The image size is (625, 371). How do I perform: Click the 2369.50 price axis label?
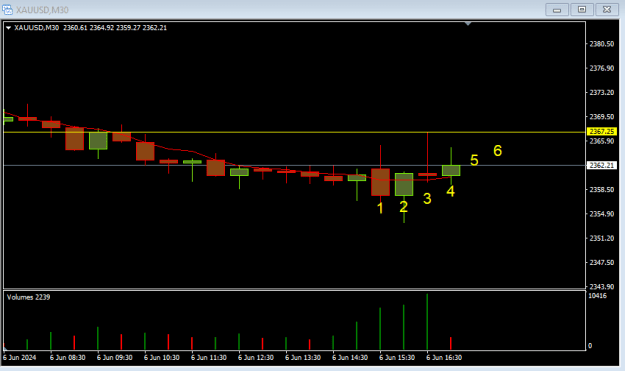pyautogui.click(x=601, y=117)
